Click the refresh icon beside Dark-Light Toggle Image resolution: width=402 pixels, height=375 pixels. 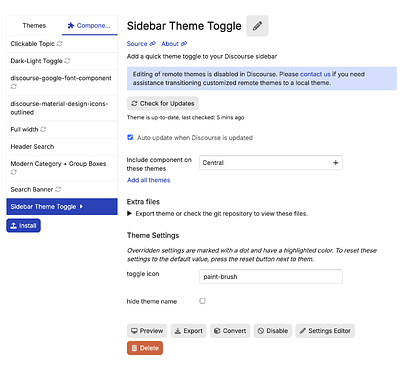click(67, 61)
